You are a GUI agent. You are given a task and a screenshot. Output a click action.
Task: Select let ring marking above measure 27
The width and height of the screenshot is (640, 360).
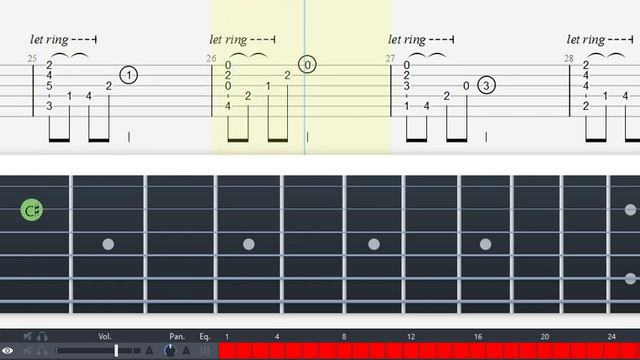point(421,40)
